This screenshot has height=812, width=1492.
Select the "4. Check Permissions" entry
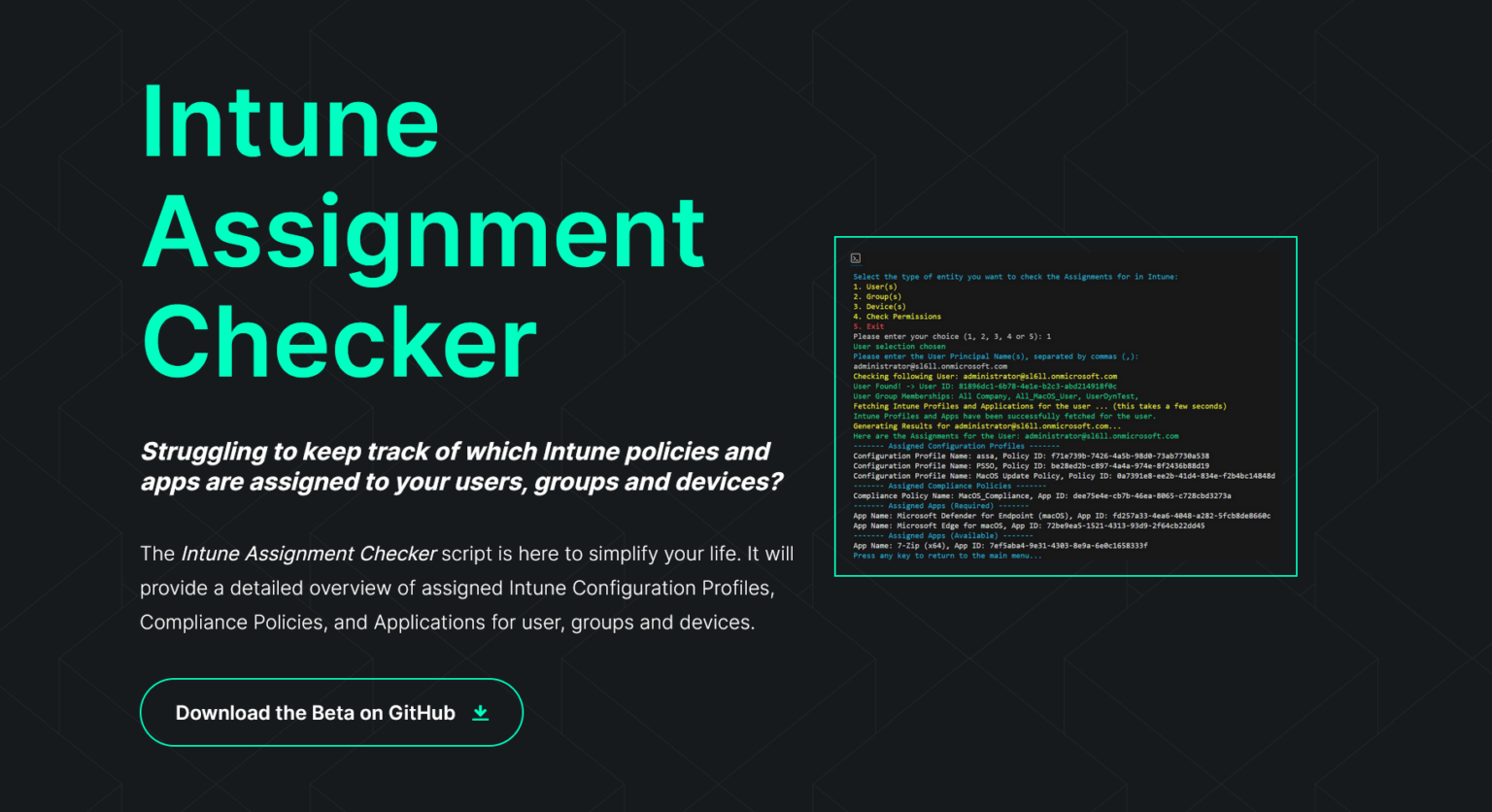click(x=897, y=316)
